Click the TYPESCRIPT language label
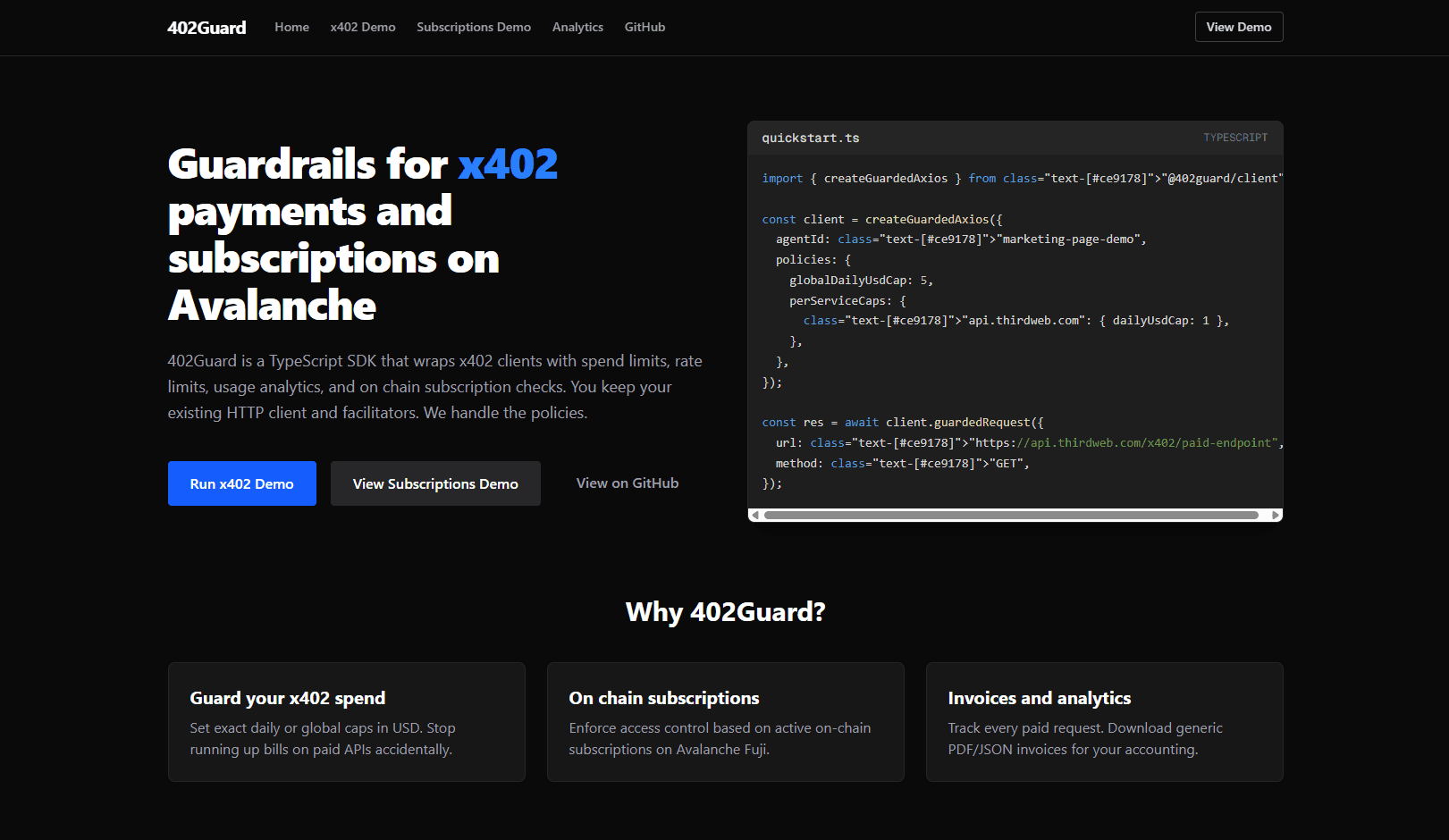 (1235, 138)
